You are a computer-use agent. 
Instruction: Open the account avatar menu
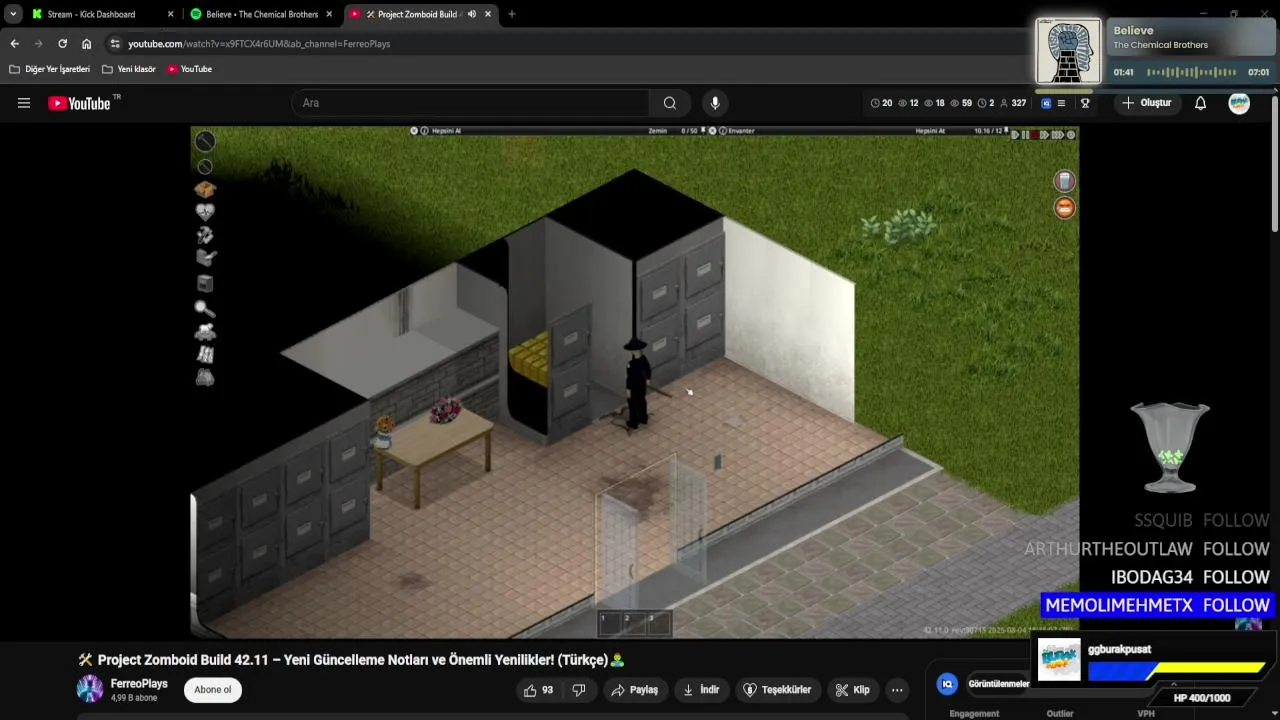tap(1239, 103)
